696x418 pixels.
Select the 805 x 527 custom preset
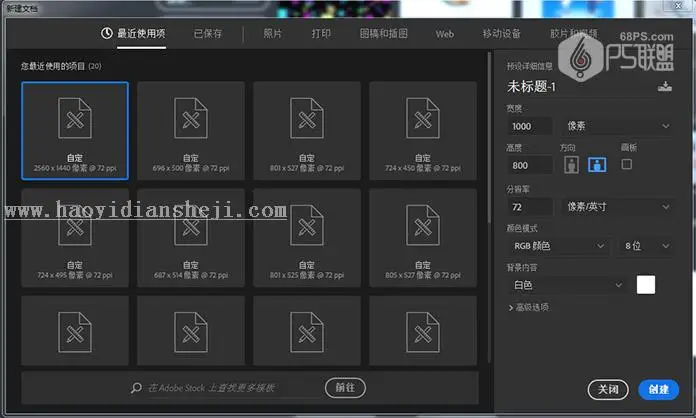pyautogui.click(x=423, y=238)
